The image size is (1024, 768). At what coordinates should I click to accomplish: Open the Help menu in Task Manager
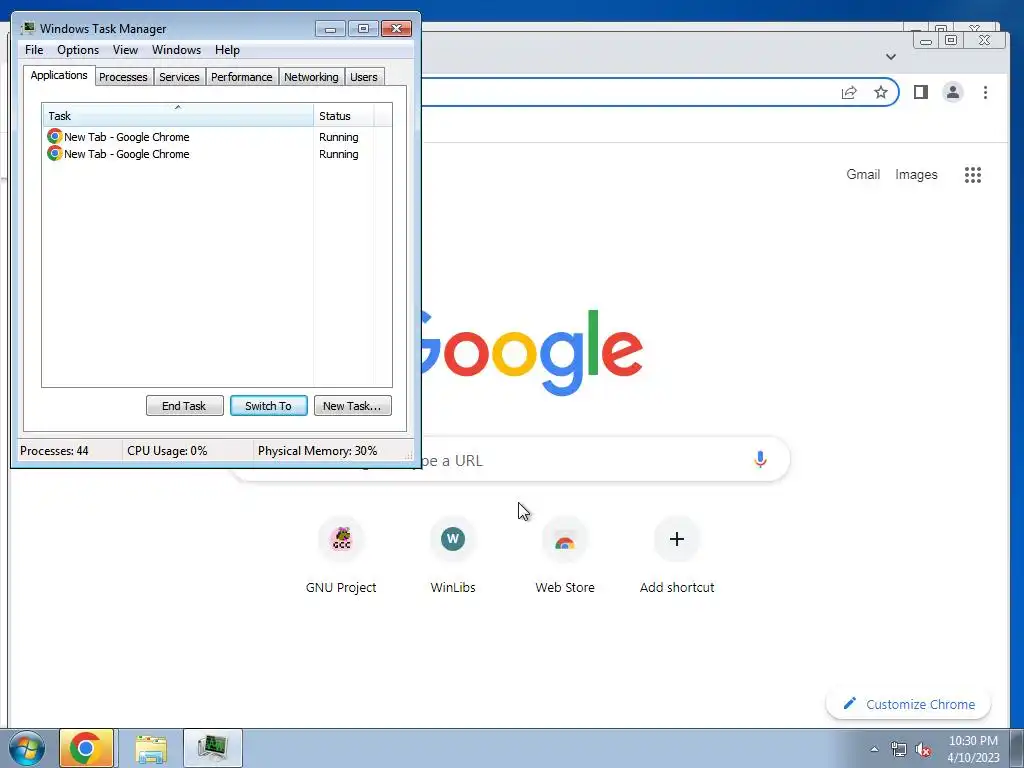tap(227, 50)
